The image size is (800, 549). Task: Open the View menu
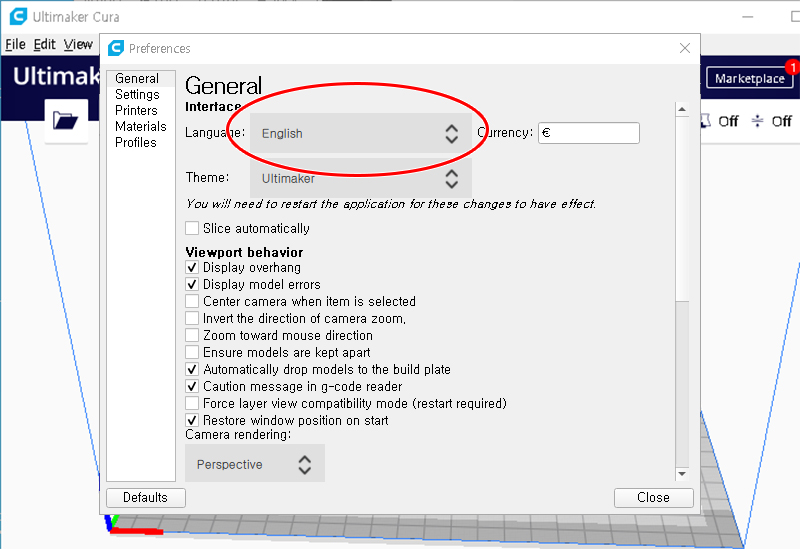[x=78, y=45]
